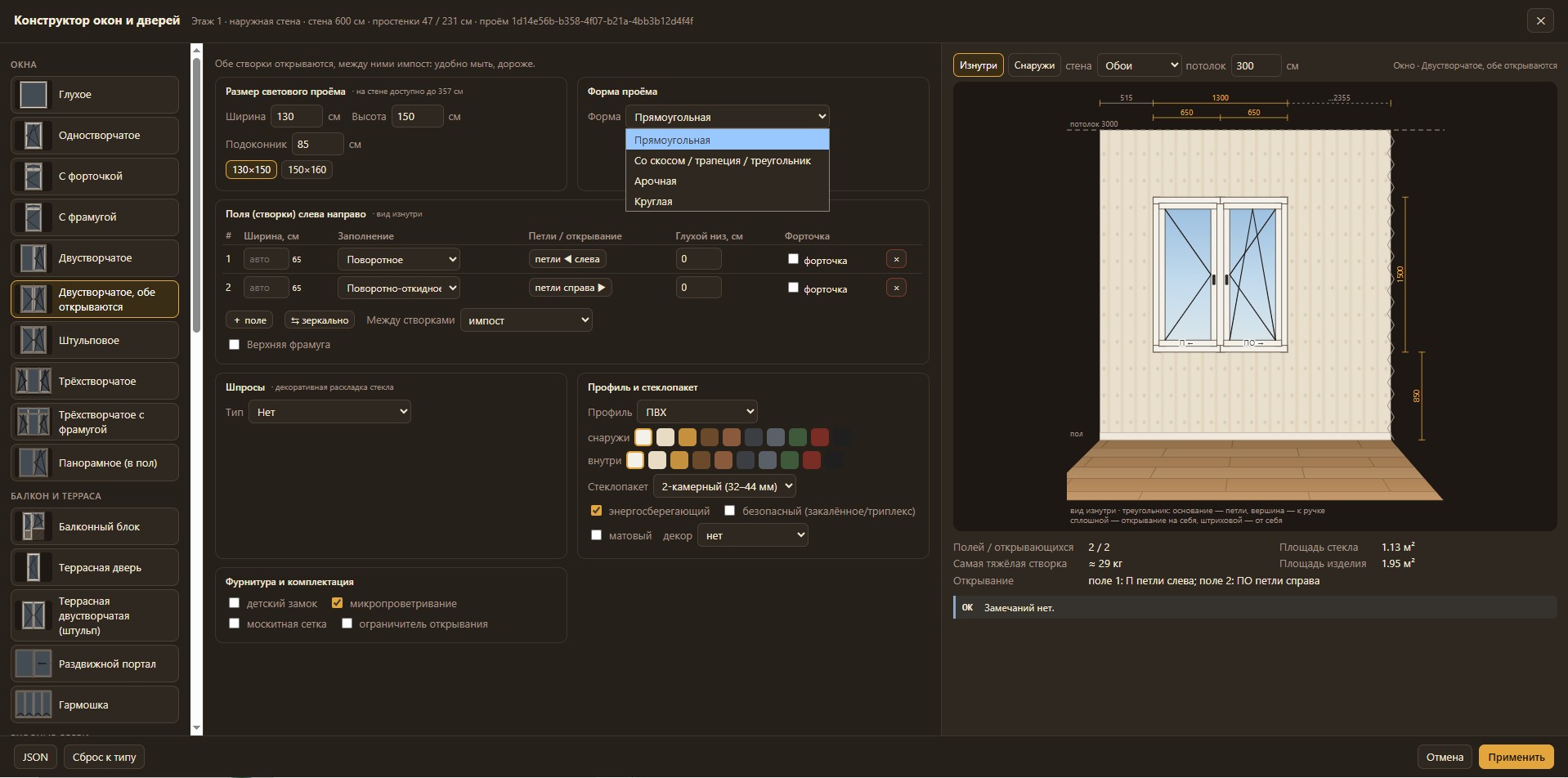
Task: Click the зеркально button
Action: (320, 320)
